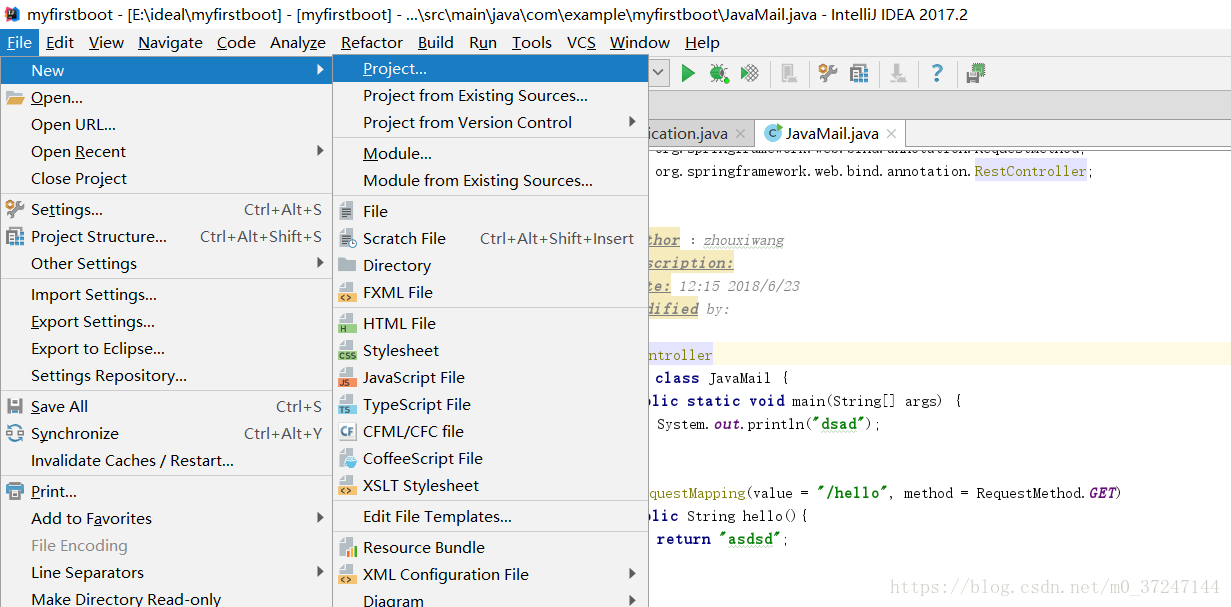Expand Add to Favorites submenu

(320, 518)
